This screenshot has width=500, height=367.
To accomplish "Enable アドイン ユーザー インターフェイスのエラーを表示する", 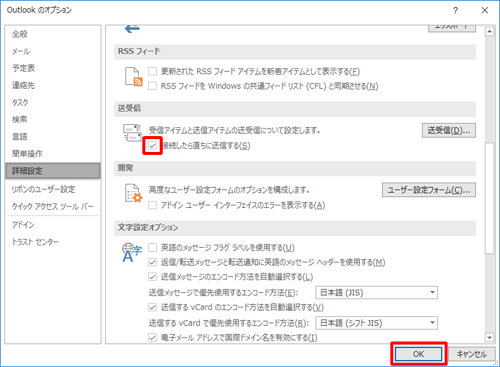I will click(152, 205).
